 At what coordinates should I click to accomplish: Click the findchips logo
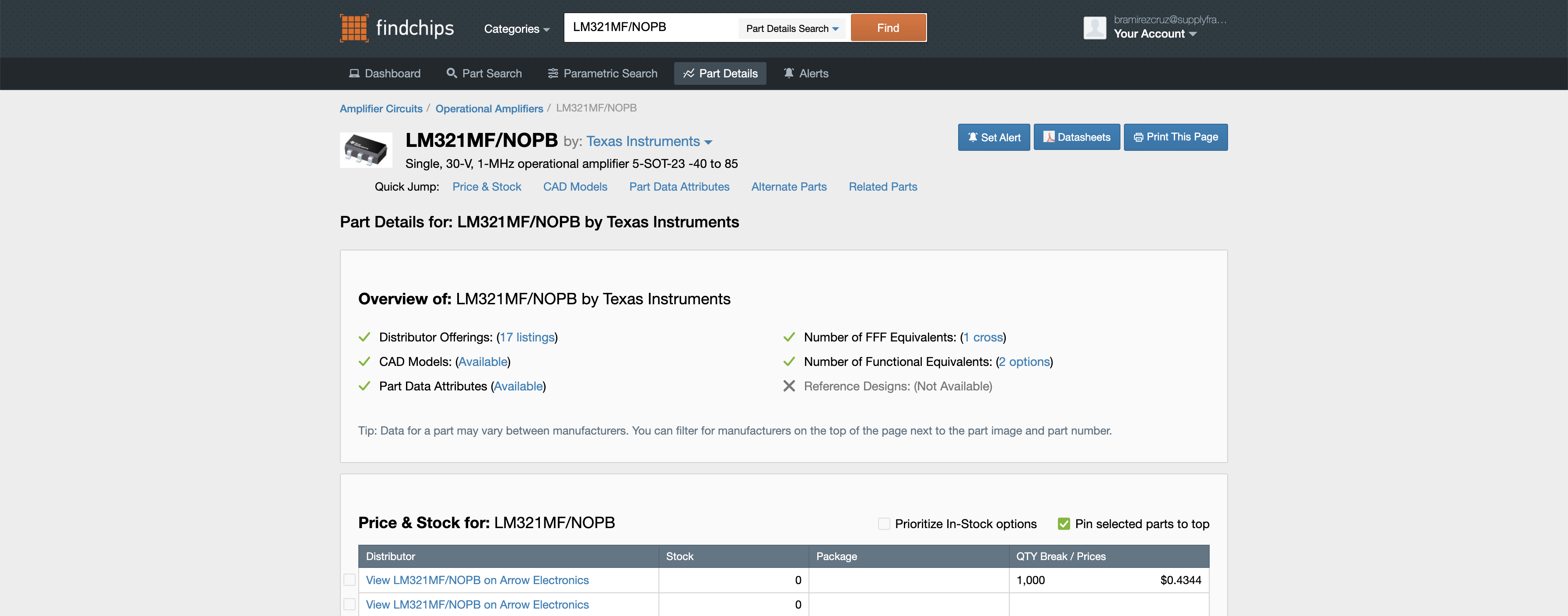[x=396, y=28]
